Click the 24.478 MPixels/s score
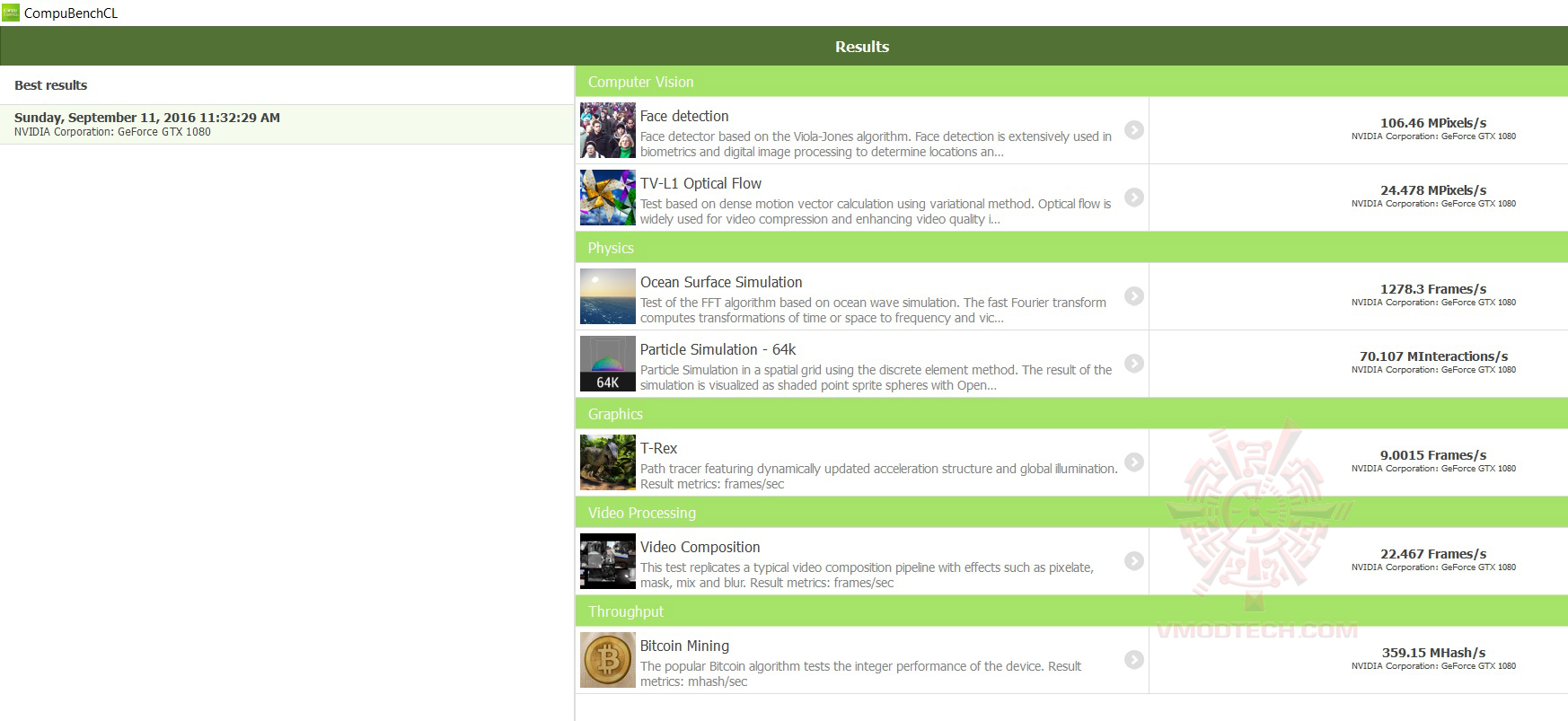1568x721 pixels. click(1433, 190)
